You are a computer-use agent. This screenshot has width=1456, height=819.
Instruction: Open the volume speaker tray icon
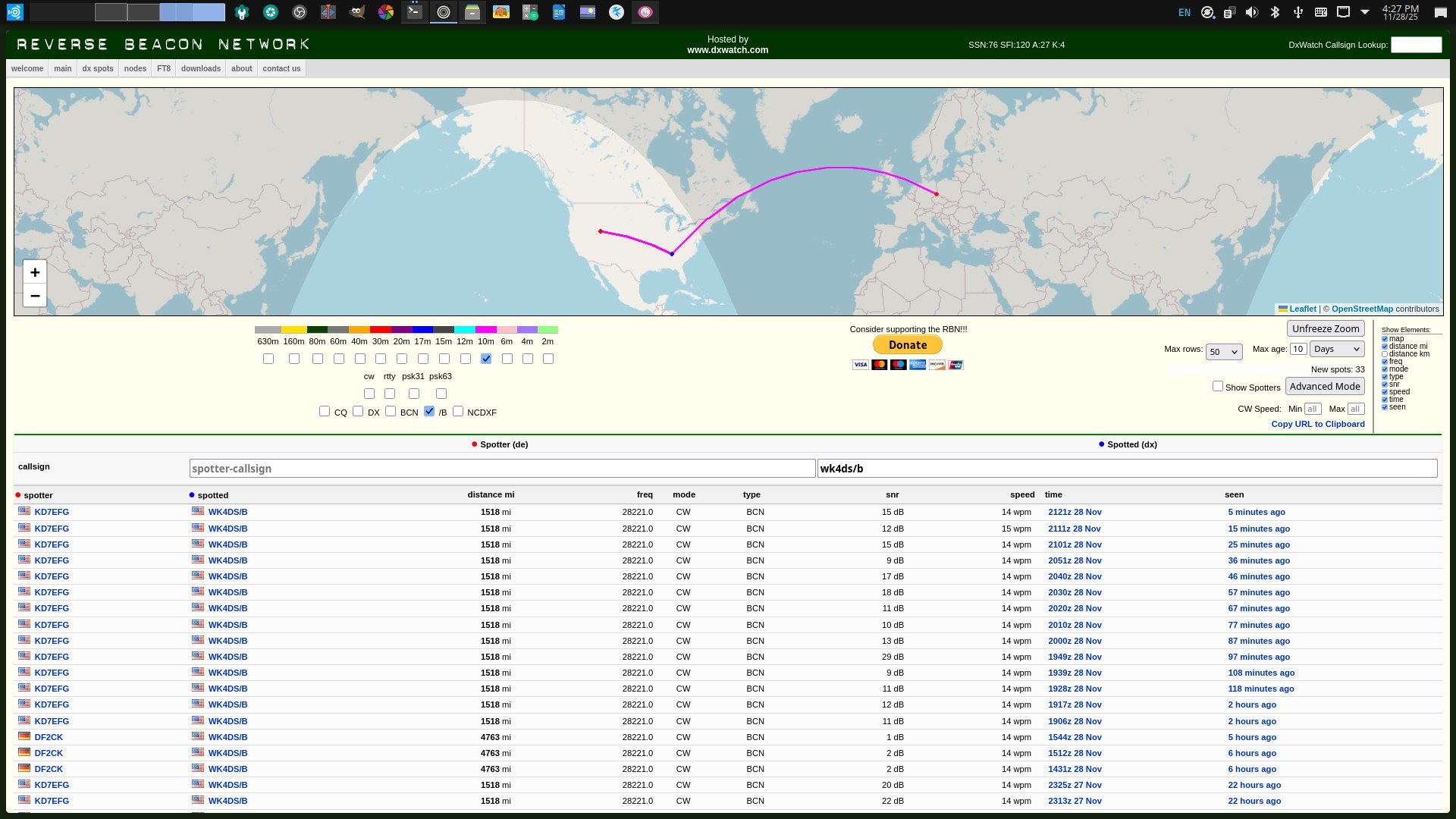coord(1252,12)
